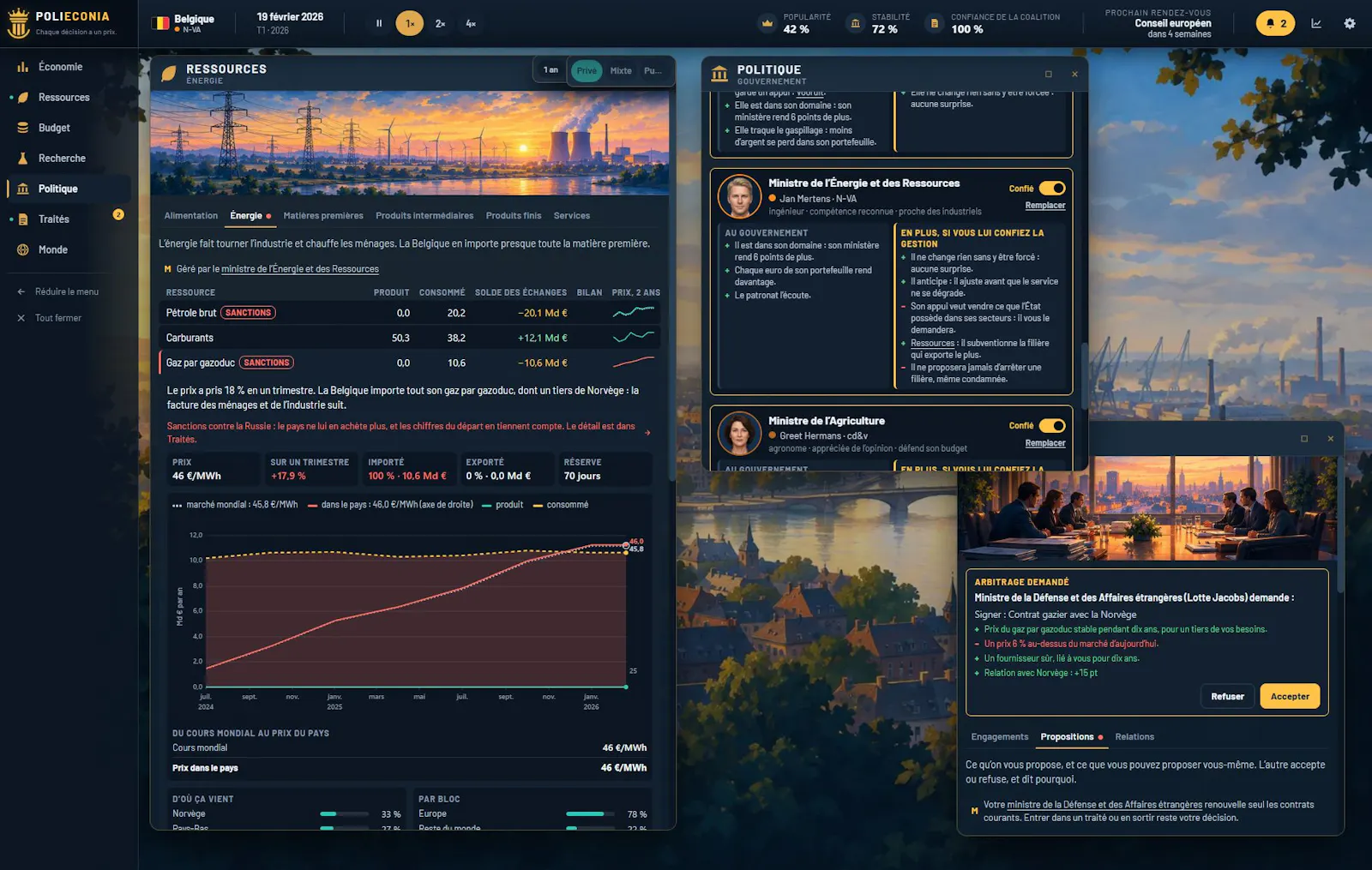
Task: Select the Pétrole brut resource row
Action: point(411,313)
